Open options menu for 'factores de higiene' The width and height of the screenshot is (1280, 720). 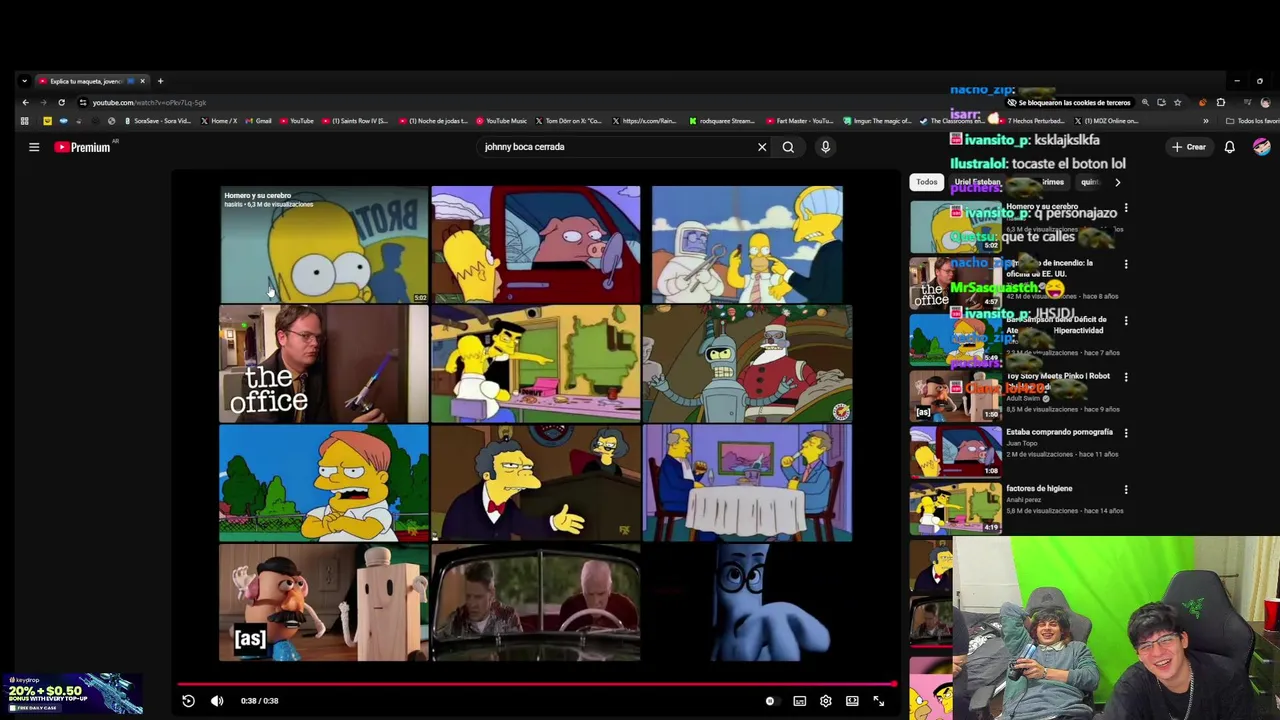(x=1126, y=490)
